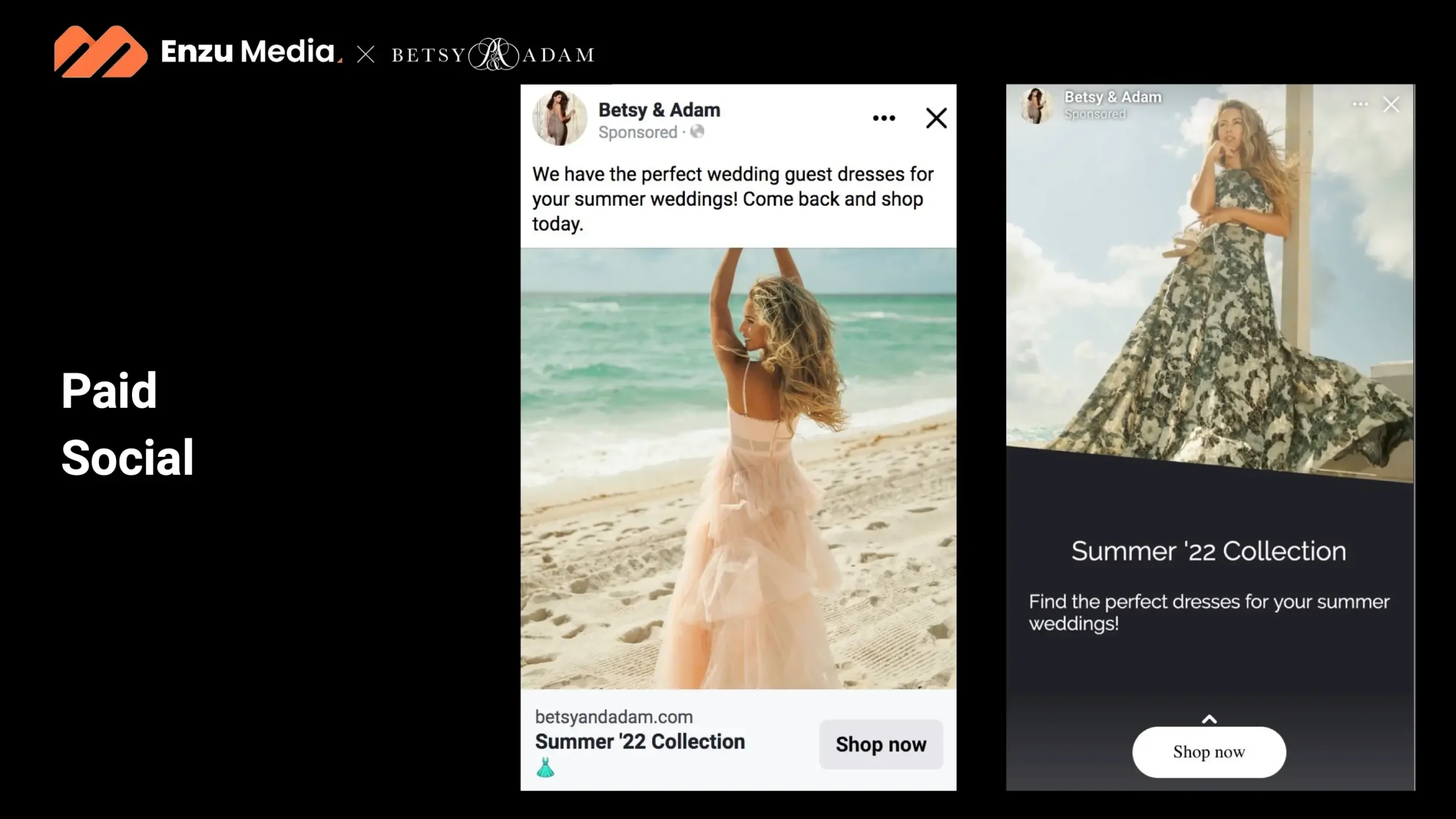Click the white Shop now pill in story ad
1456x819 pixels.
pyautogui.click(x=1209, y=752)
